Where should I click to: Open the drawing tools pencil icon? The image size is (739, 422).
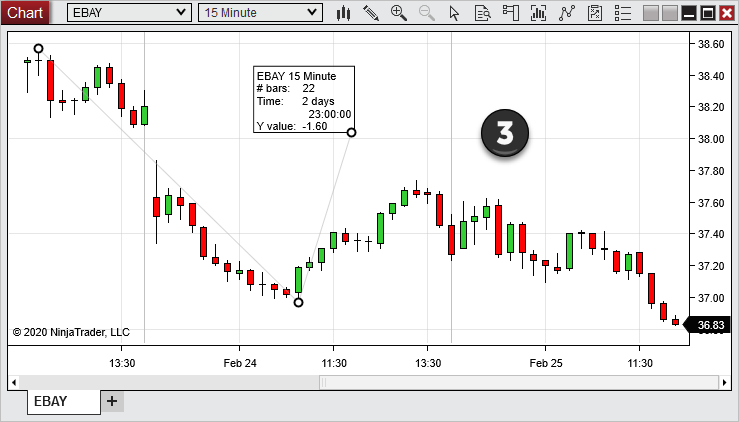[371, 13]
